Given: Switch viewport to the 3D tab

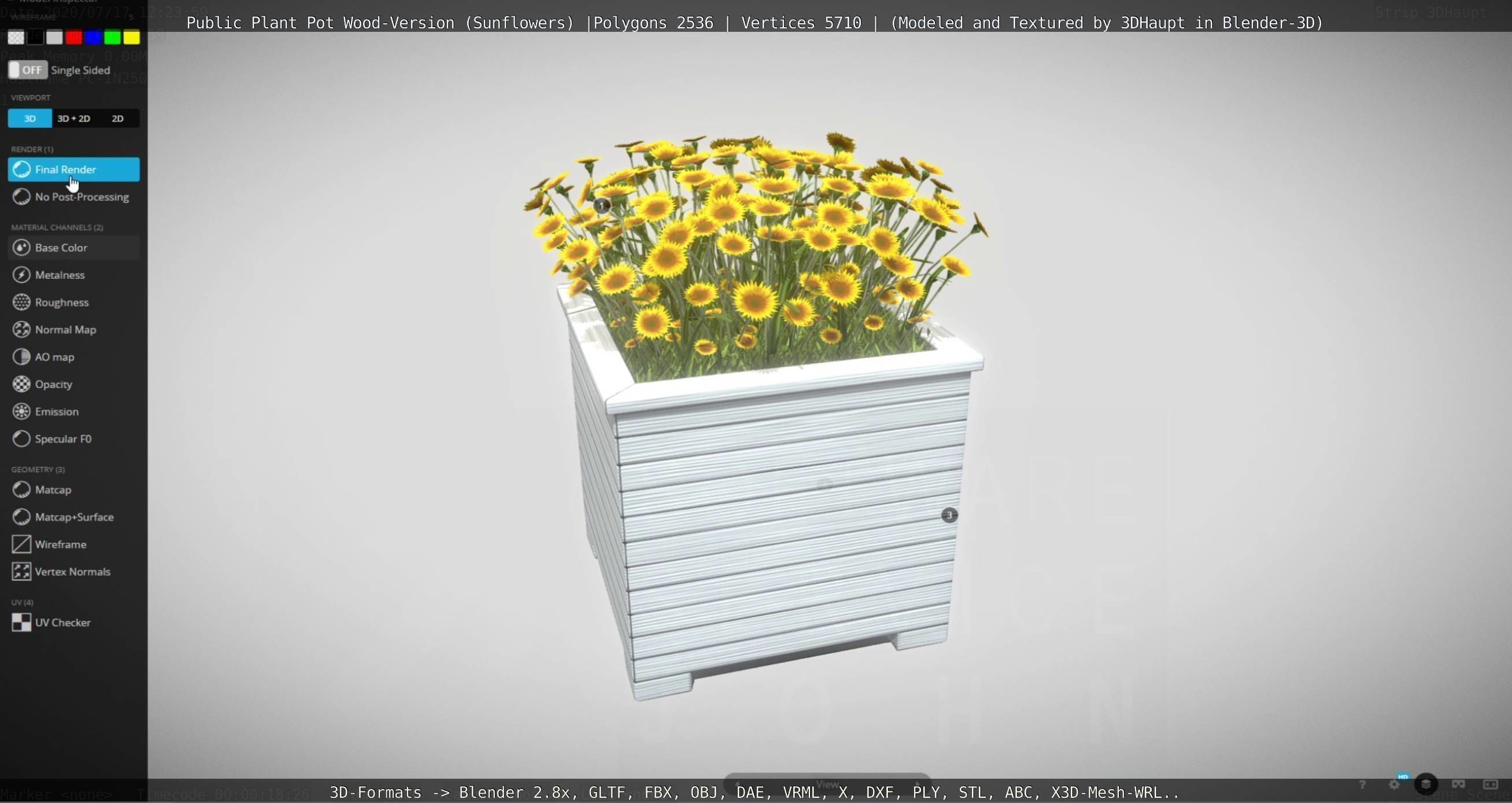Looking at the screenshot, I should click(30, 119).
